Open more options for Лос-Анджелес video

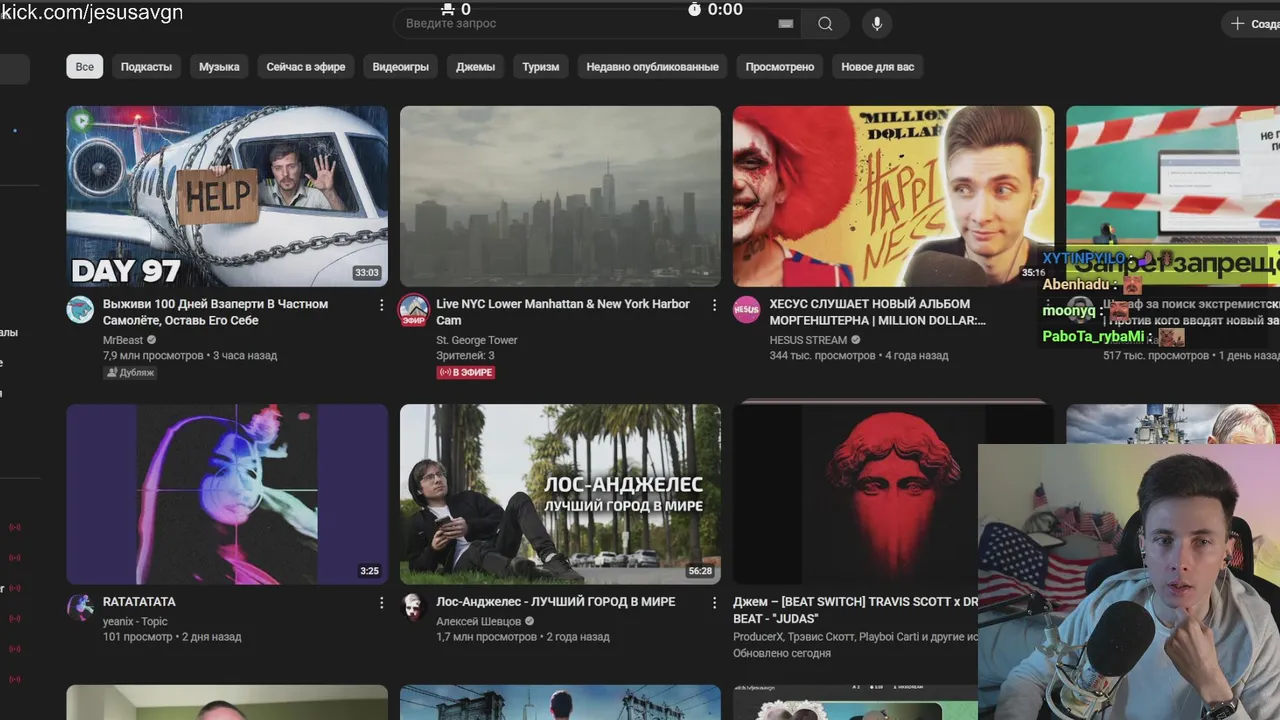714,603
